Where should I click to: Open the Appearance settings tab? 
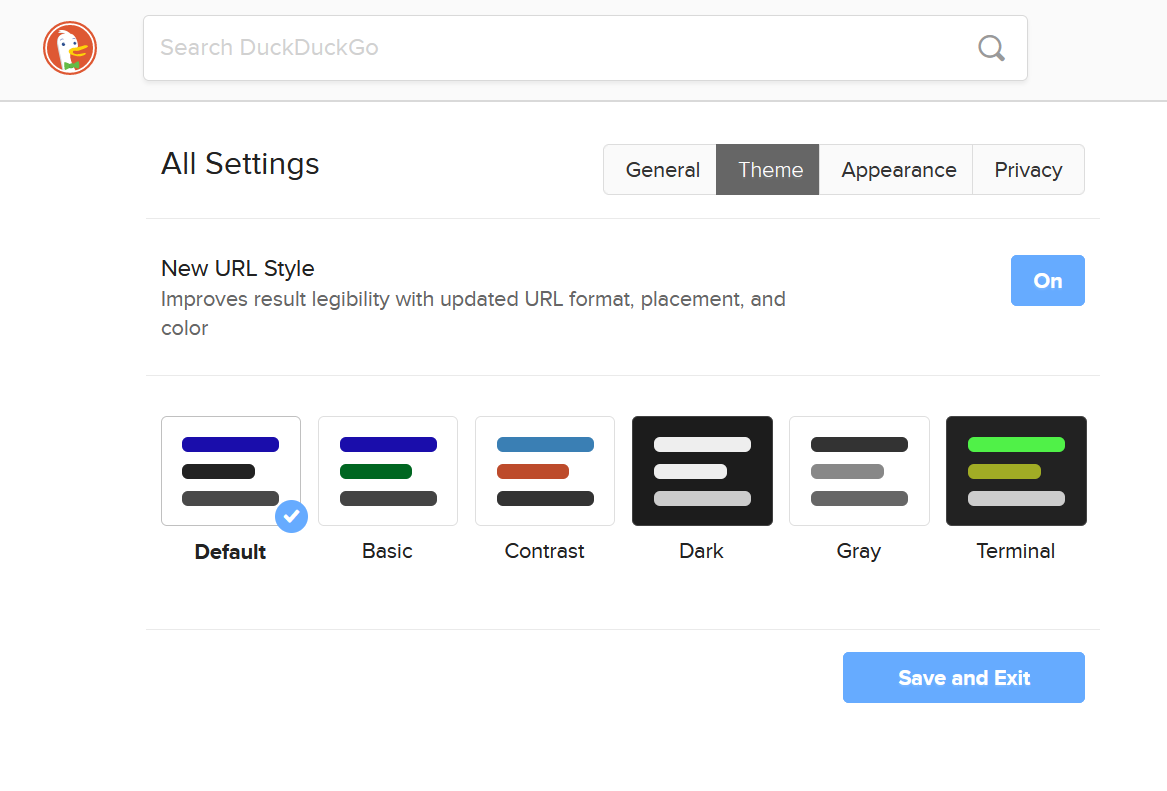[896, 170]
